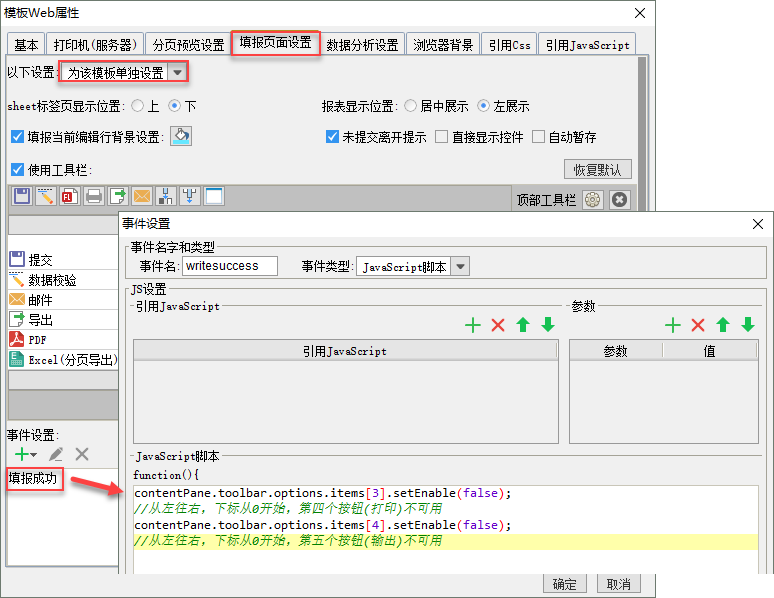Click the Flash print toolbar icon
The image size is (774, 598).
point(70,196)
